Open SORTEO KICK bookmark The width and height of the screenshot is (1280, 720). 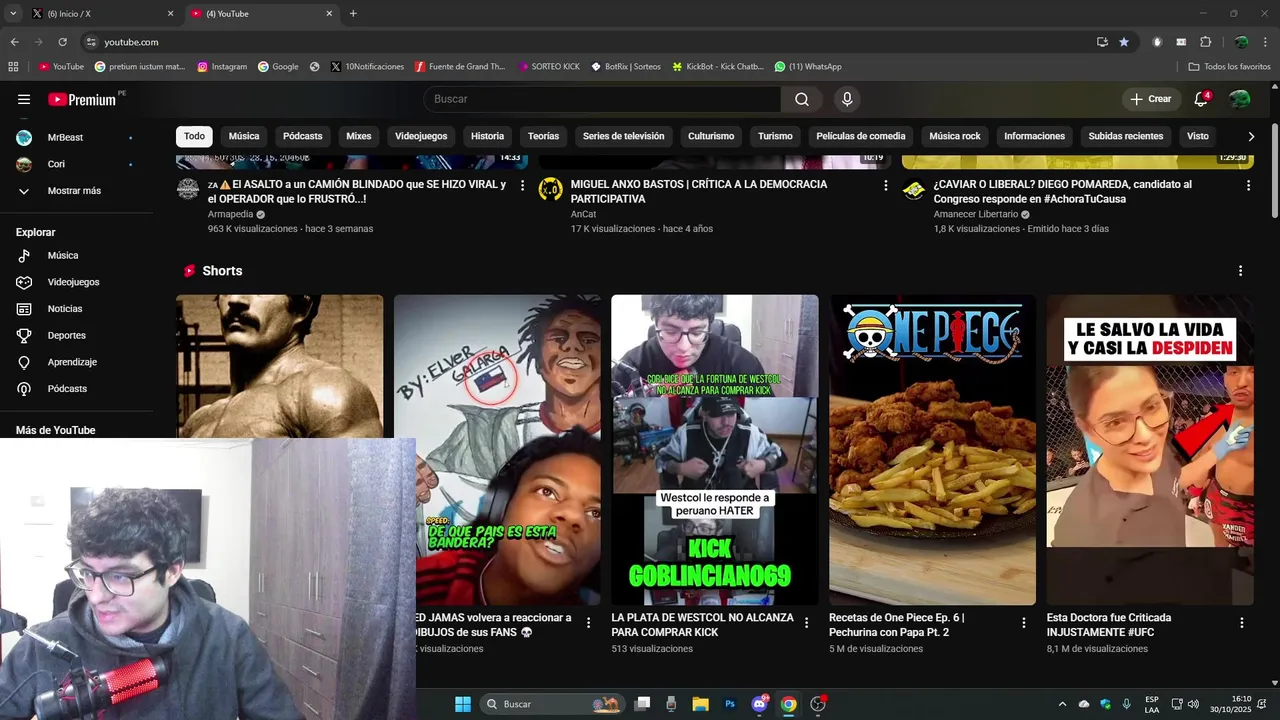coord(549,67)
